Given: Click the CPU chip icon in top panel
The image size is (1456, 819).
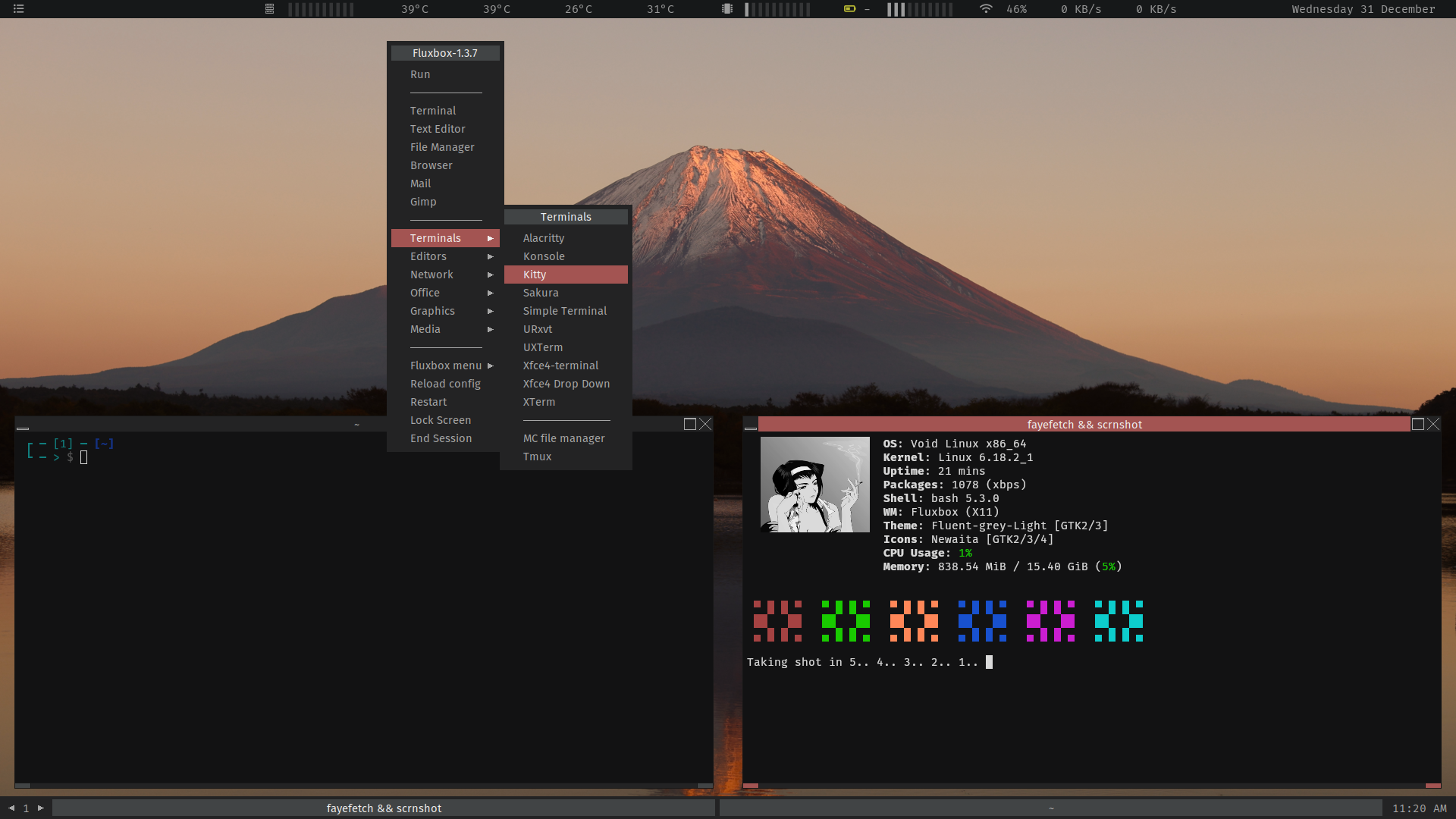Looking at the screenshot, I should 727,9.
